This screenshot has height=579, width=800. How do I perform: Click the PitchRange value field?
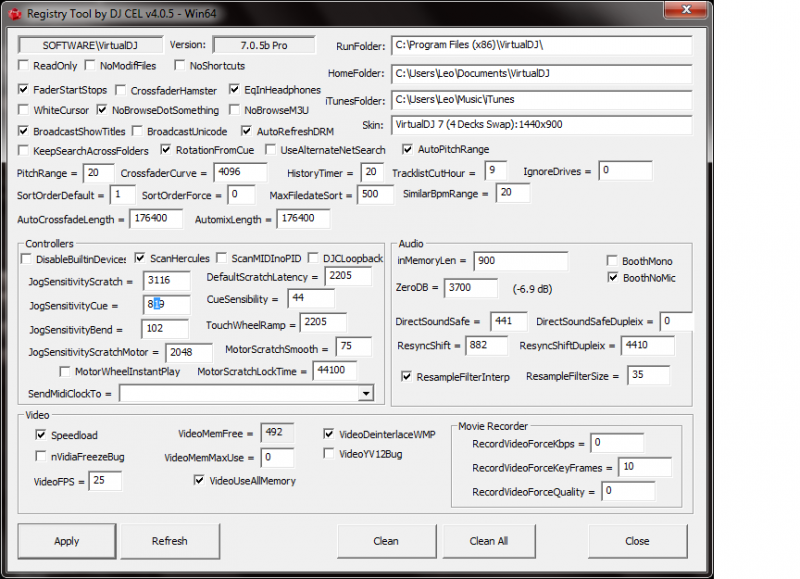[98, 172]
